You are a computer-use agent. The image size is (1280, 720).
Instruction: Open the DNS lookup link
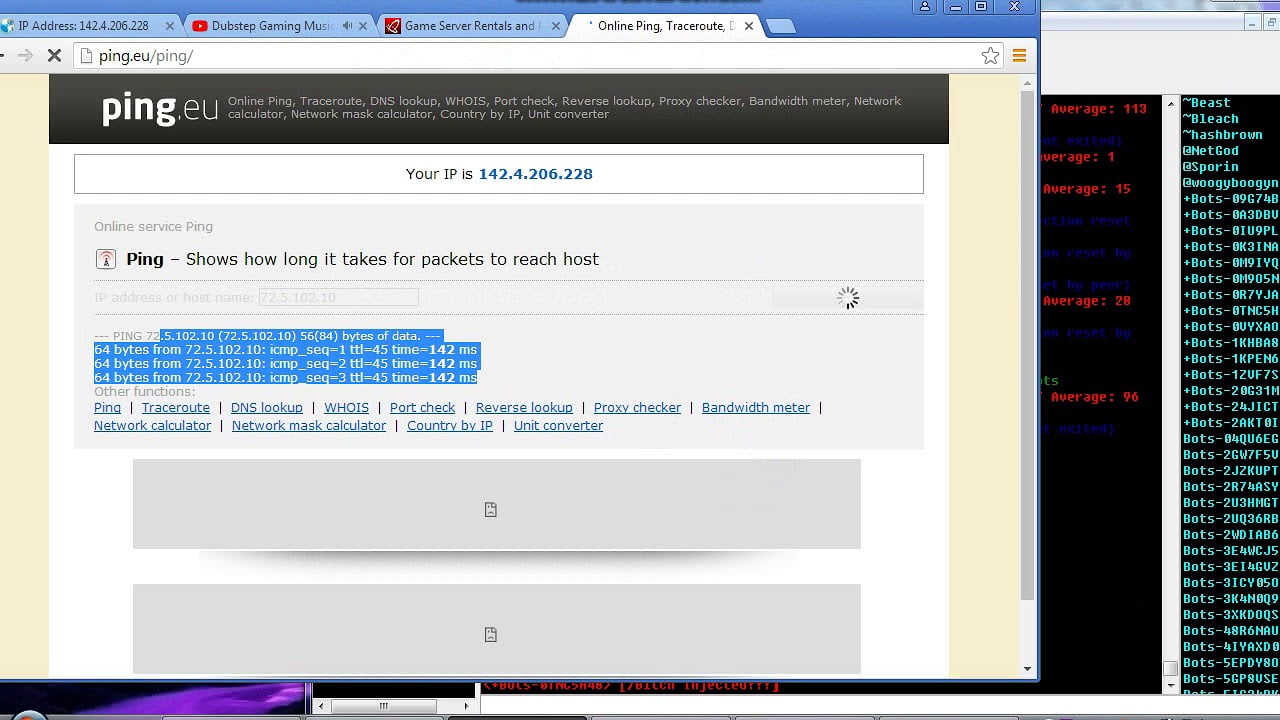[x=267, y=408]
